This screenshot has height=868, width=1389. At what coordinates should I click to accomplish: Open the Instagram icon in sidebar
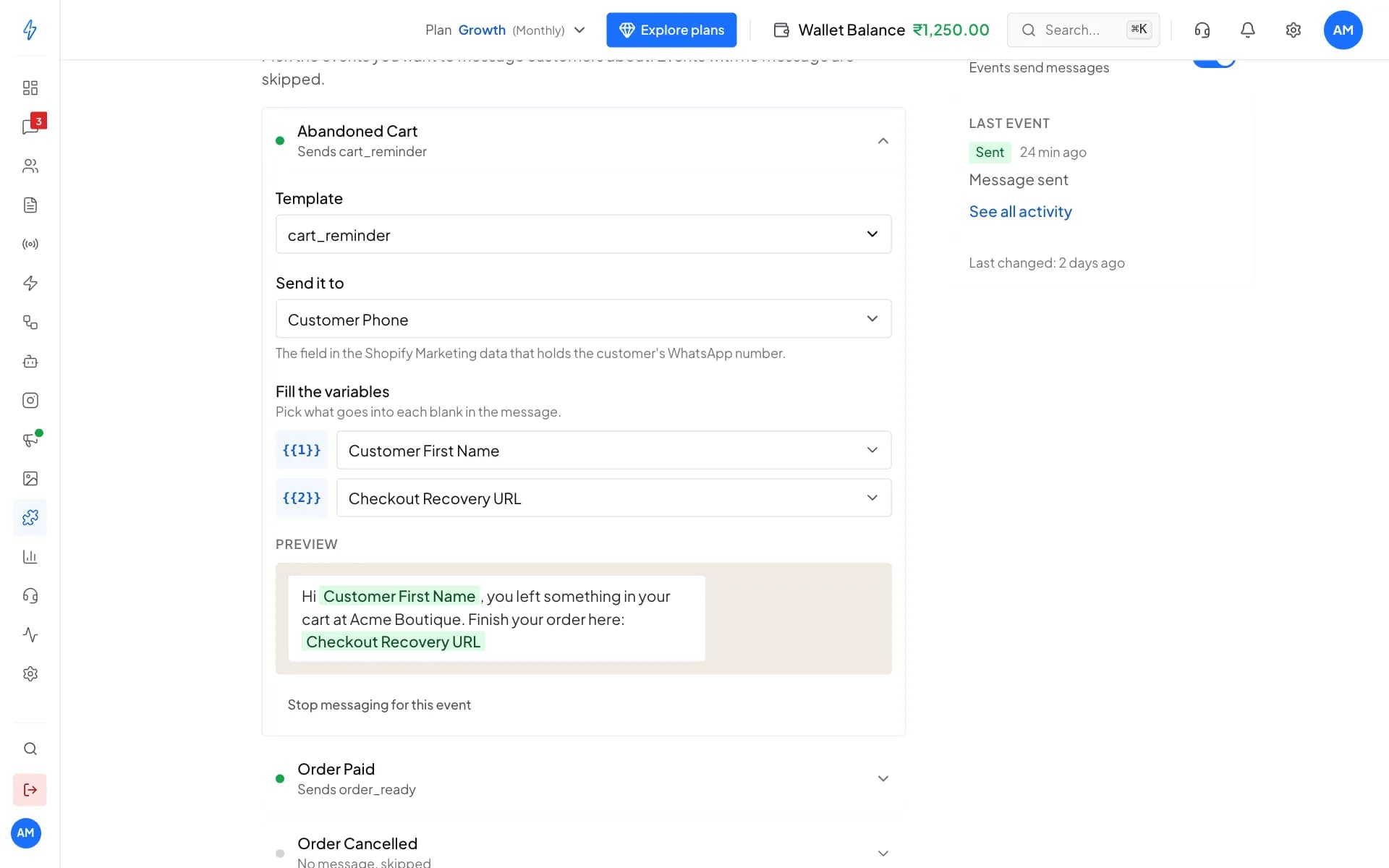(x=30, y=400)
